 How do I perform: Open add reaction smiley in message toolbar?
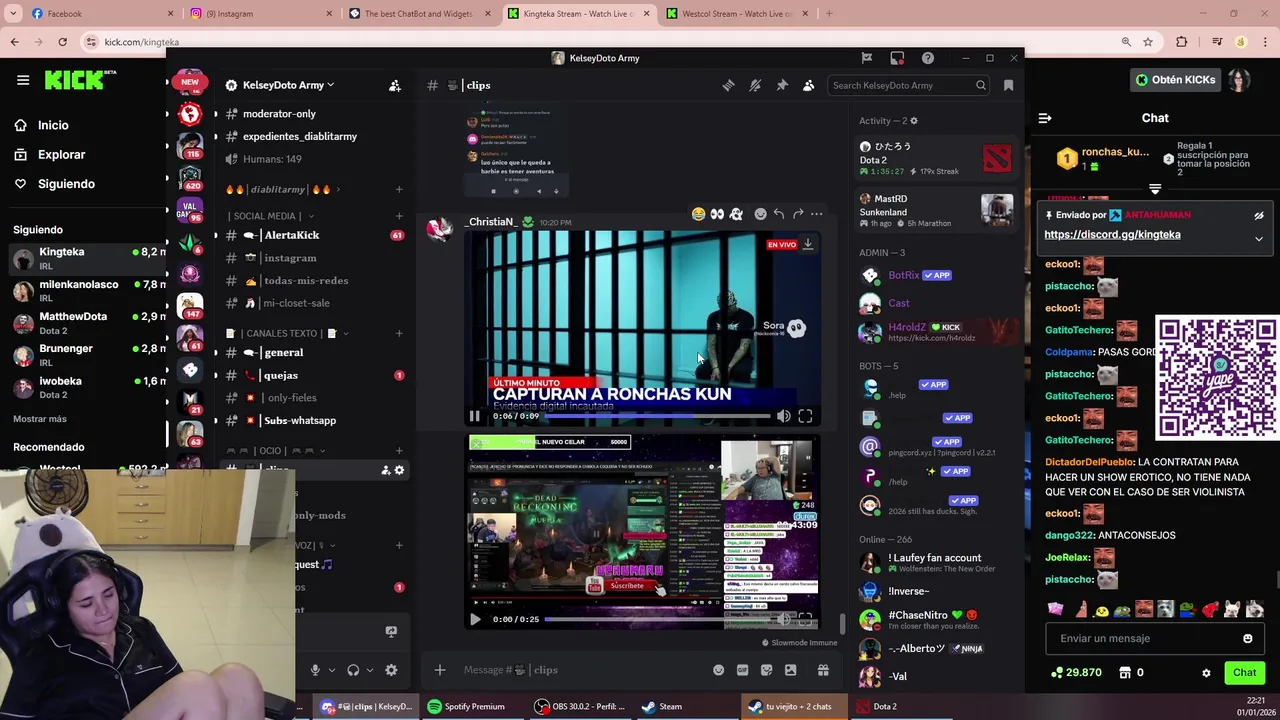coord(760,214)
